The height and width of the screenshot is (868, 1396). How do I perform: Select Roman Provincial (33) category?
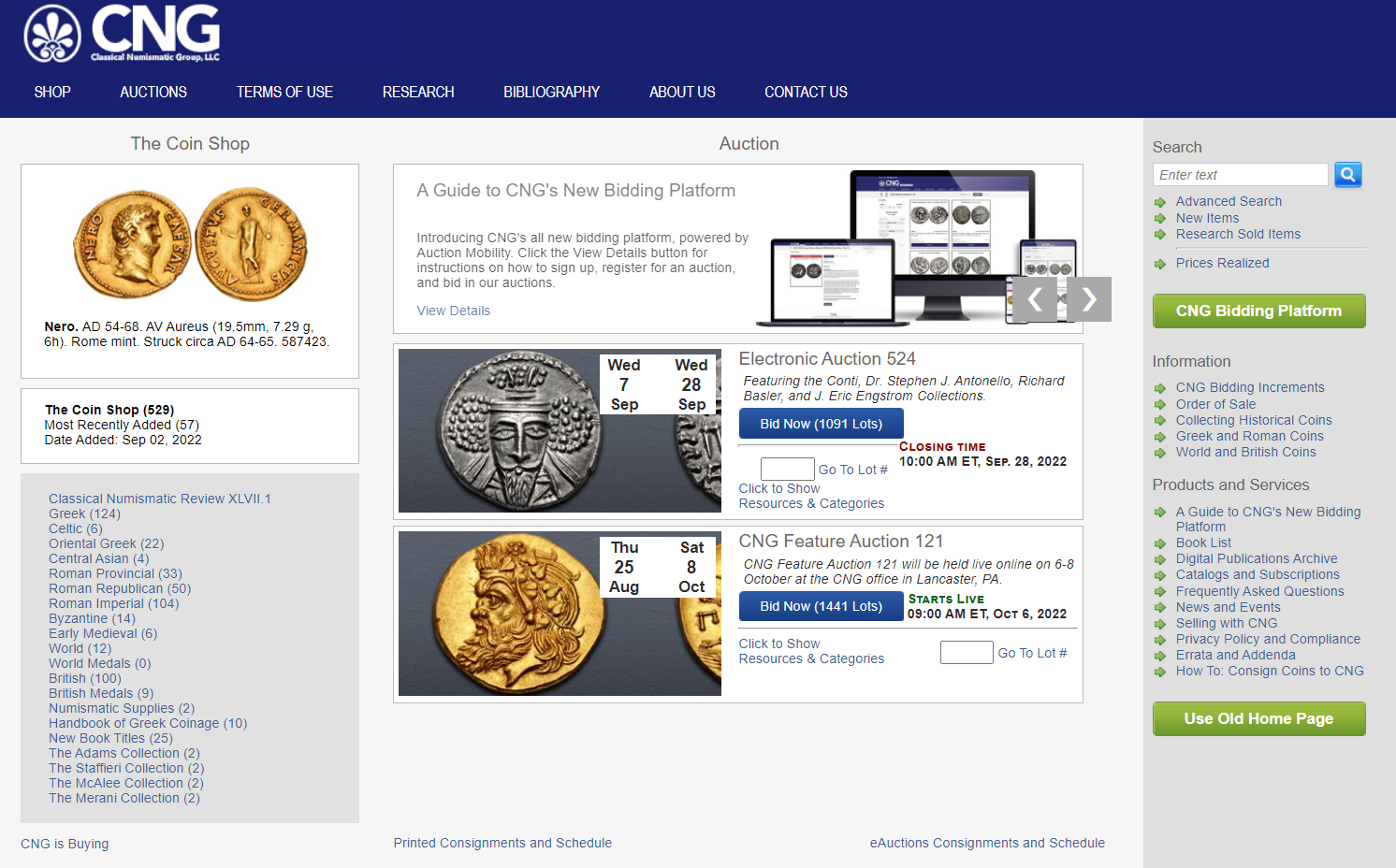click(115, 573)
